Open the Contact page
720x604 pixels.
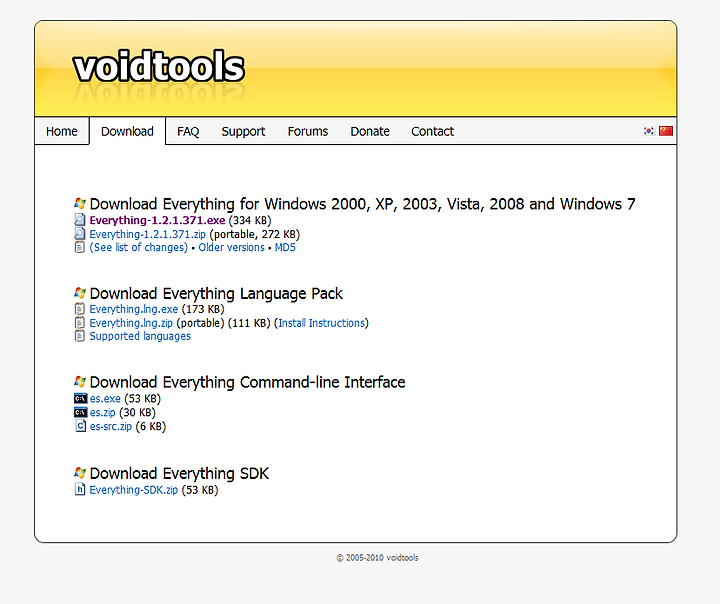(433, 132)
